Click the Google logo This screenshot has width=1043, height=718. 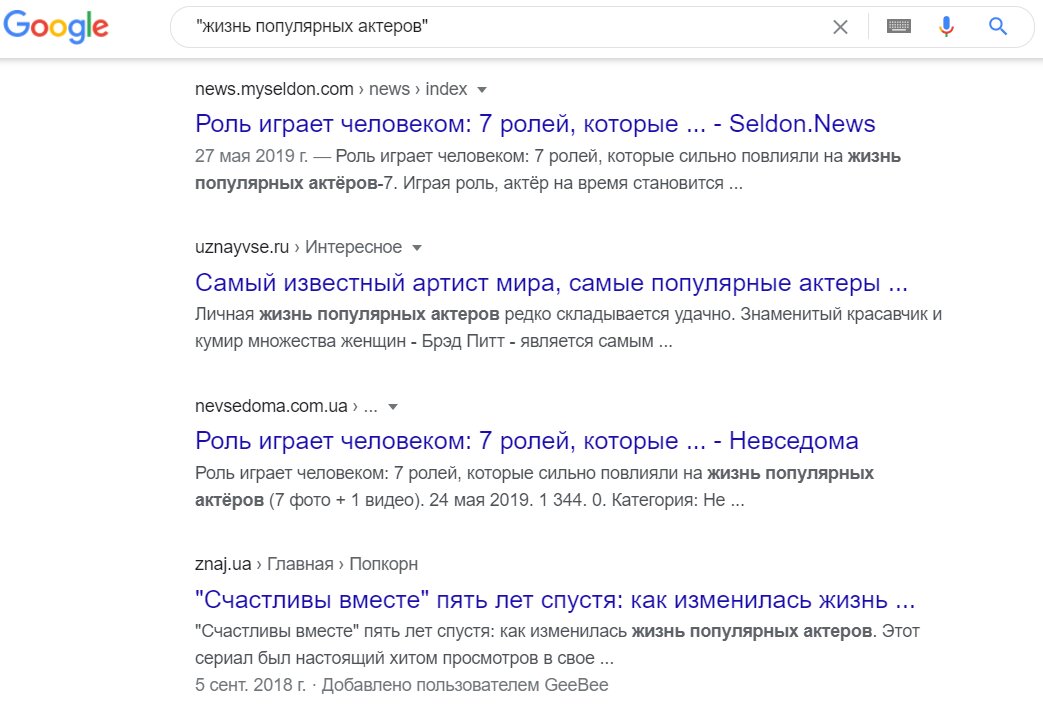click(56, 27)
